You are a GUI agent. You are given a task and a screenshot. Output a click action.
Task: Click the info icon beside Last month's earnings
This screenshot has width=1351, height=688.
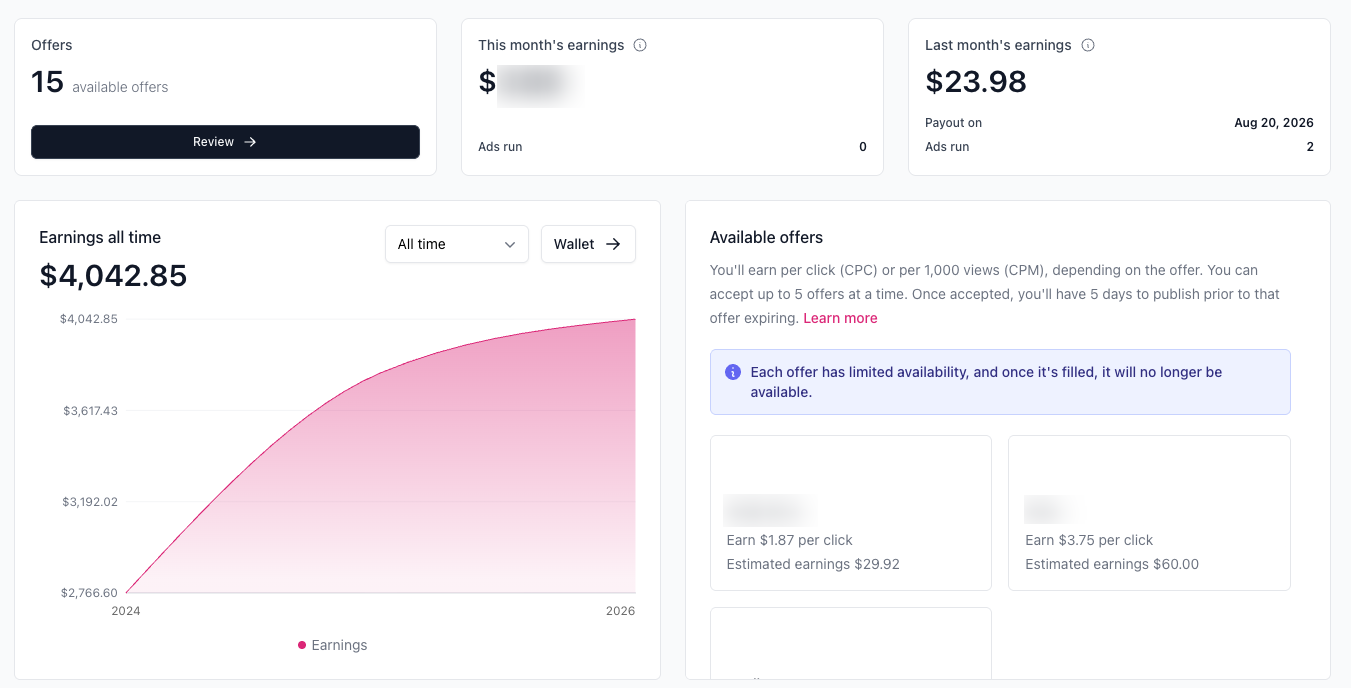pyautogui.click(x=1088, y=45)
